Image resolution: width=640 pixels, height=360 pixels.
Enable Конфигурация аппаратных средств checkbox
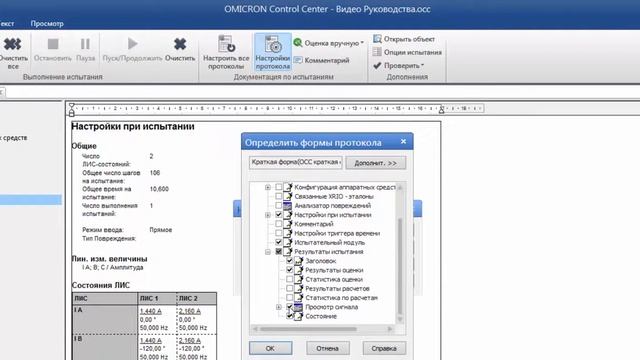[x=279, y=187]
